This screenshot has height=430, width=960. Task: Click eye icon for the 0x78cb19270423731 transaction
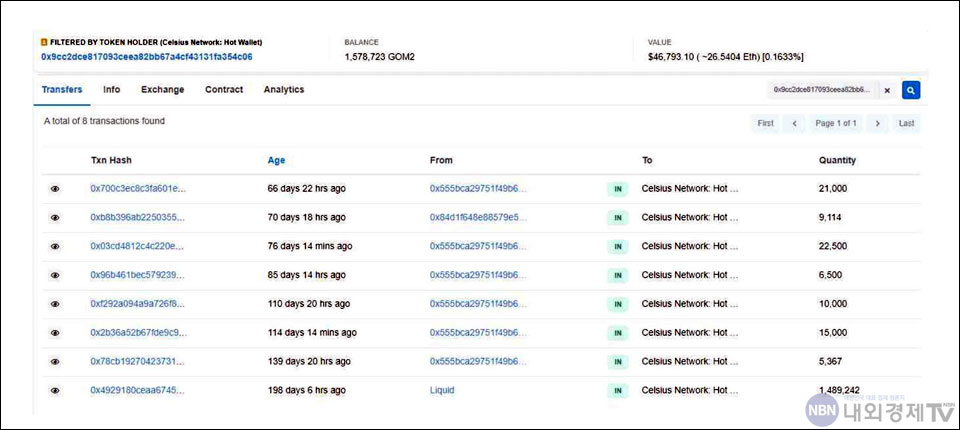coord(55,362)
